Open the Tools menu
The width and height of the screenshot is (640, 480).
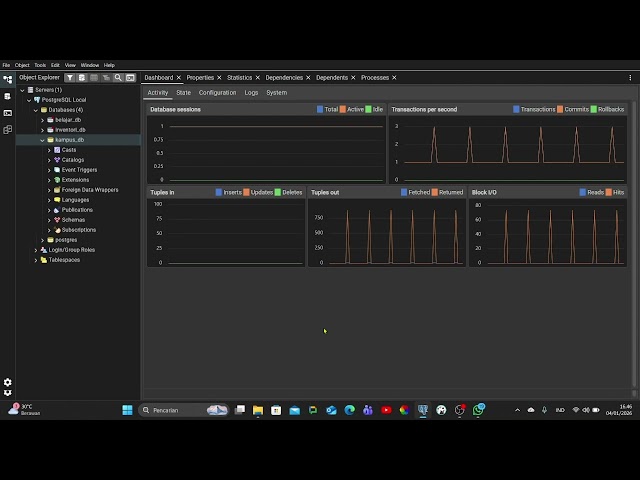click(x=40, y=65)
